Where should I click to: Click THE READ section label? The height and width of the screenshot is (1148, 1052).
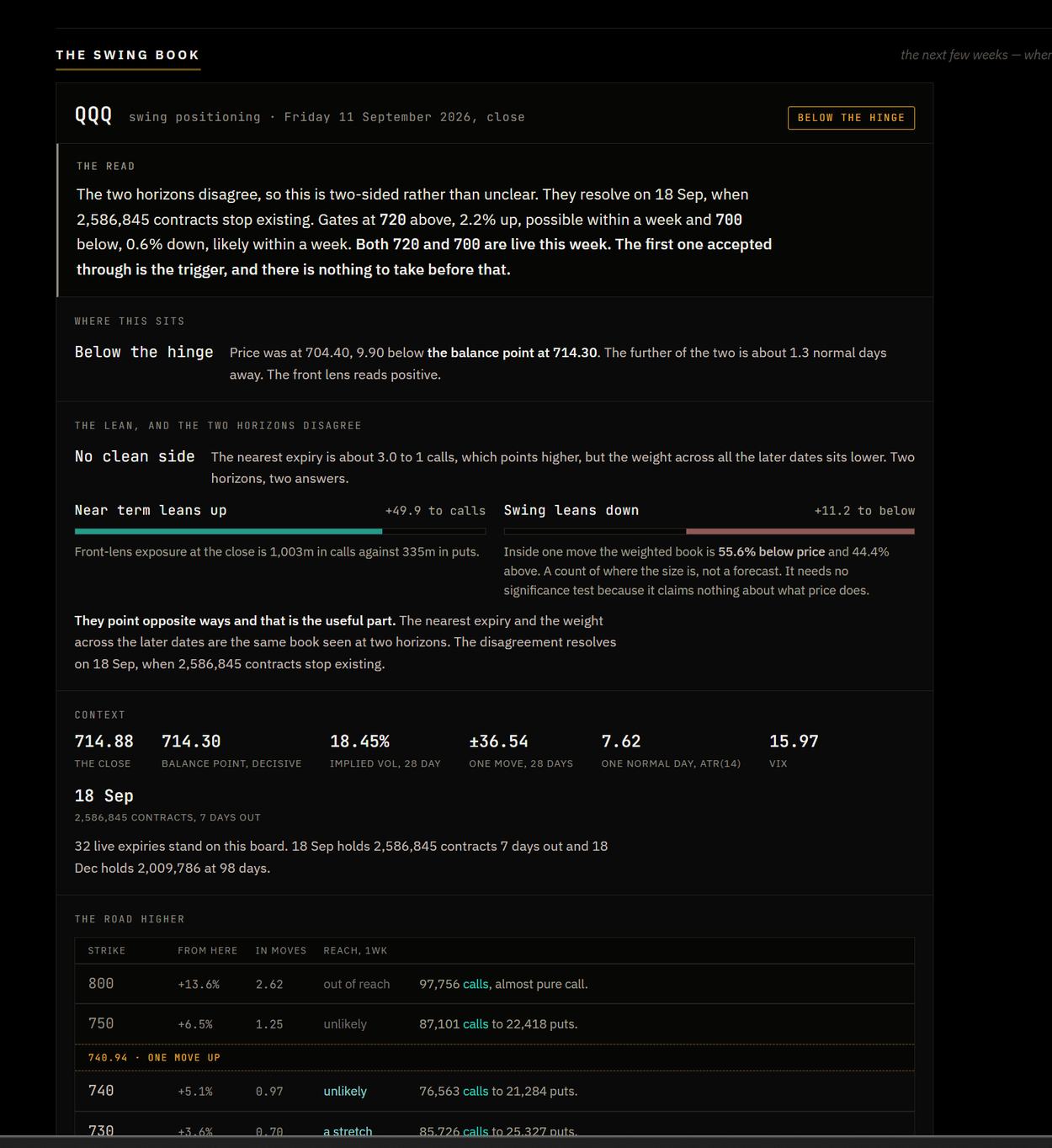(x=106, y=167)
